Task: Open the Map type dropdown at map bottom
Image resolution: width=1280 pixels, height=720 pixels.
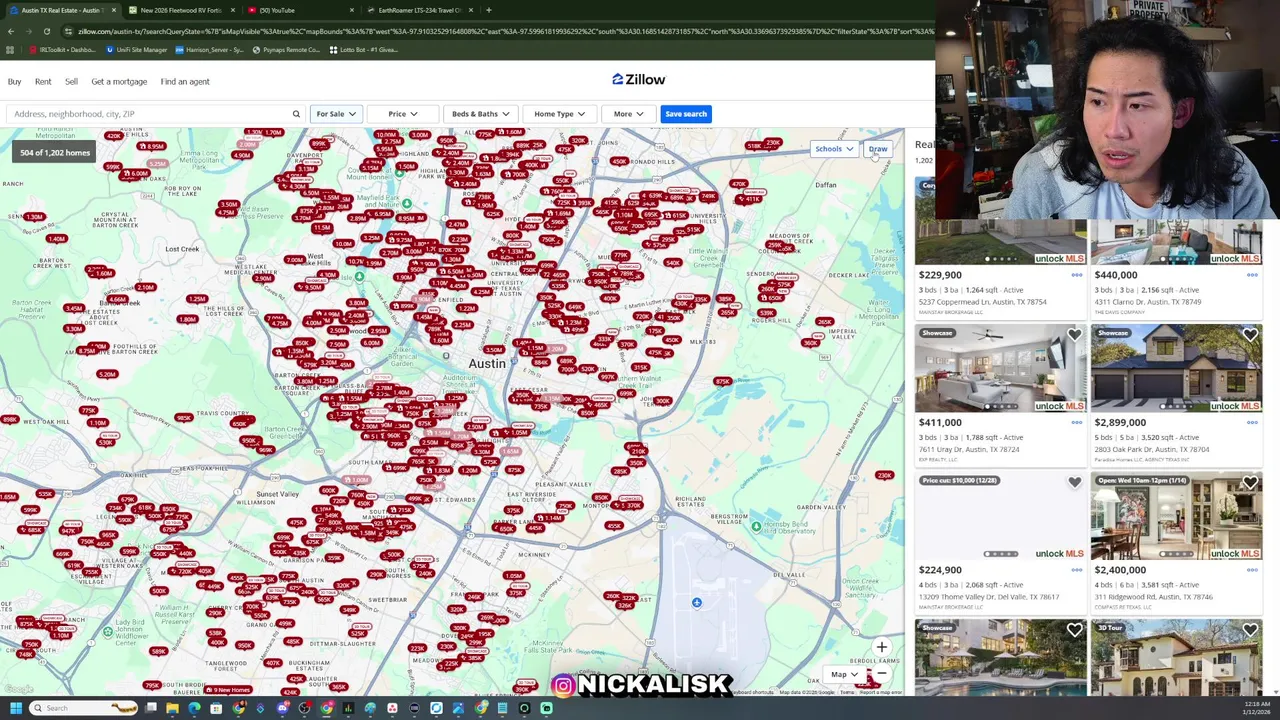Action: [x=844, y=675]
